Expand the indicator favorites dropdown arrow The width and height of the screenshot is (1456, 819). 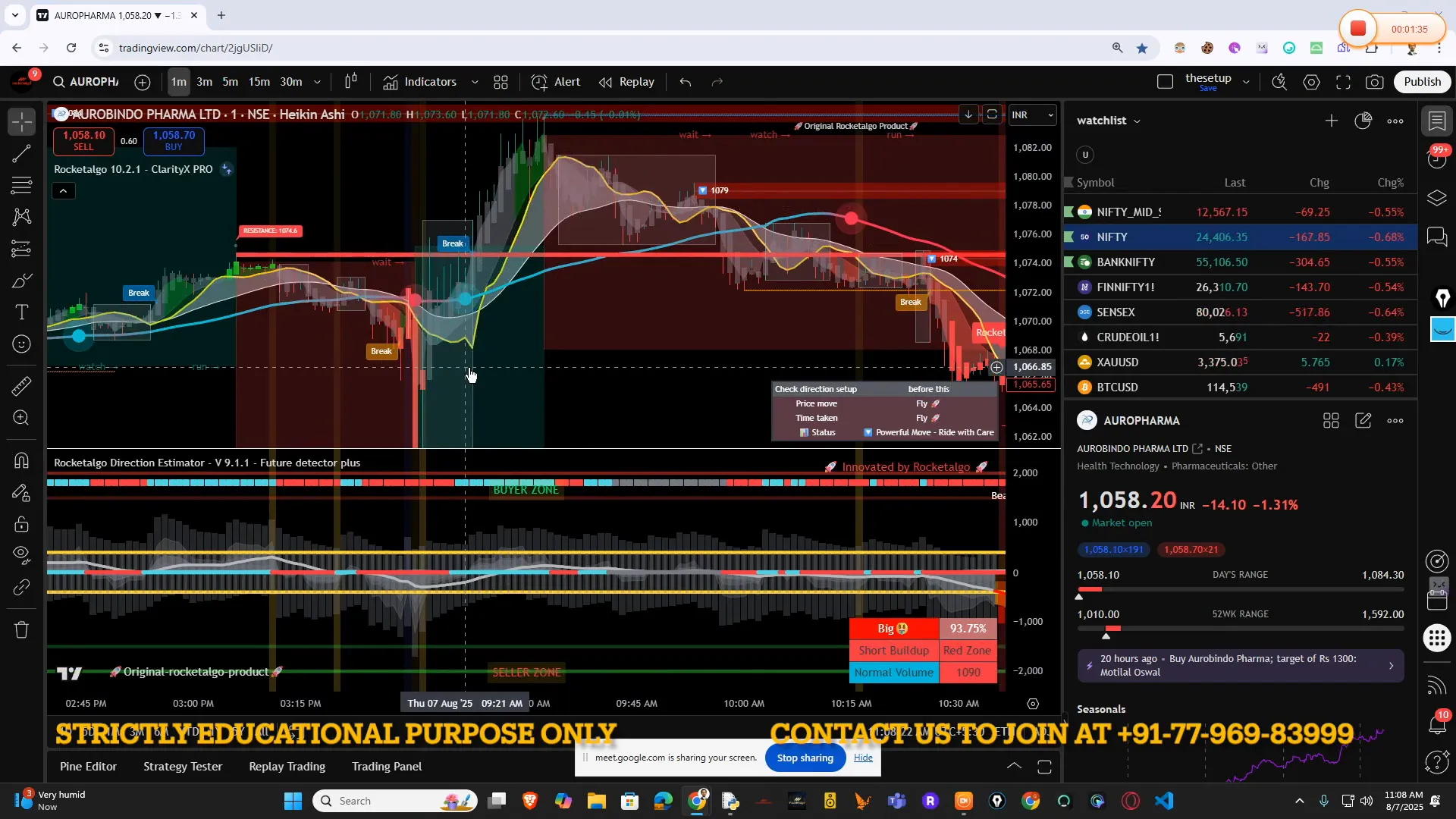coord(475,82)
